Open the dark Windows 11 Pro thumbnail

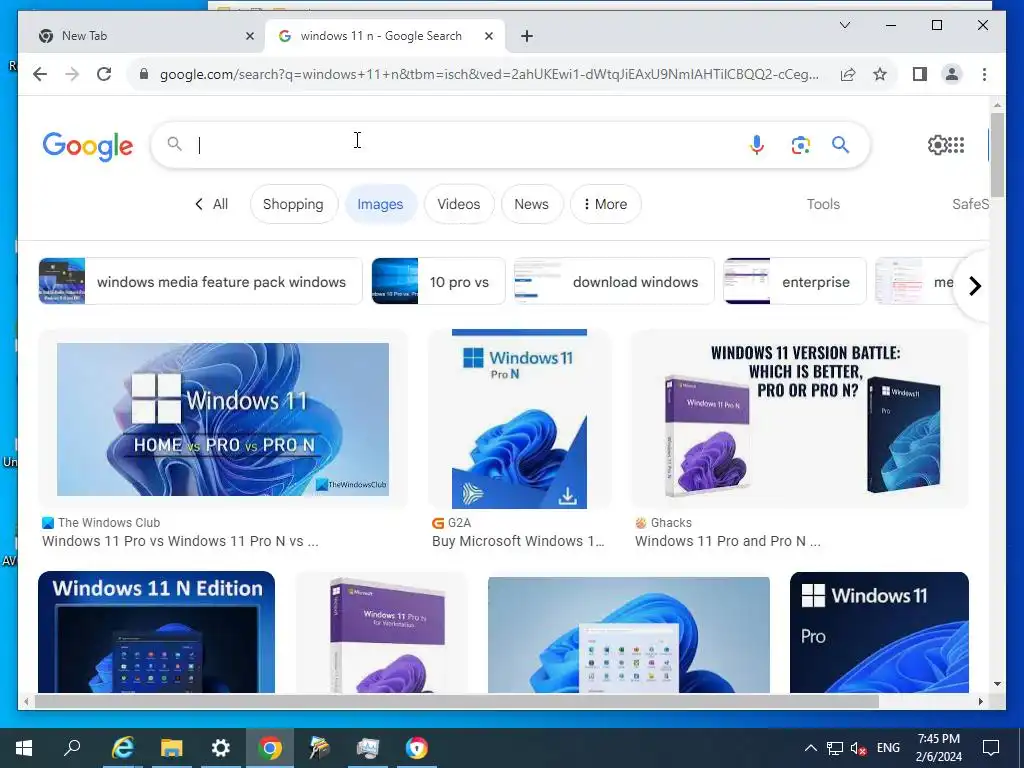[879, 632]
